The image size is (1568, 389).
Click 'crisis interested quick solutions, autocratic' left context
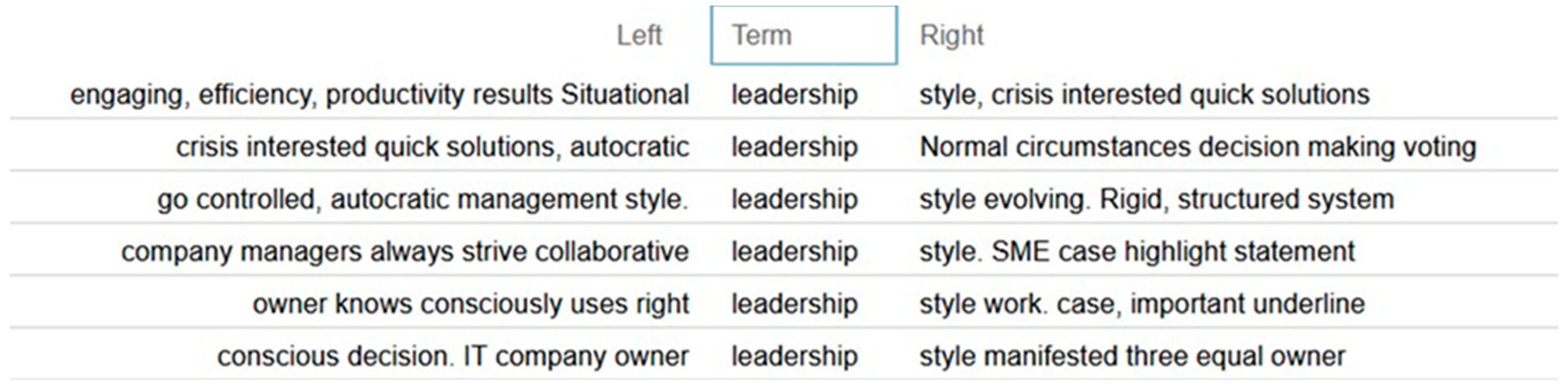pos(432,147)
